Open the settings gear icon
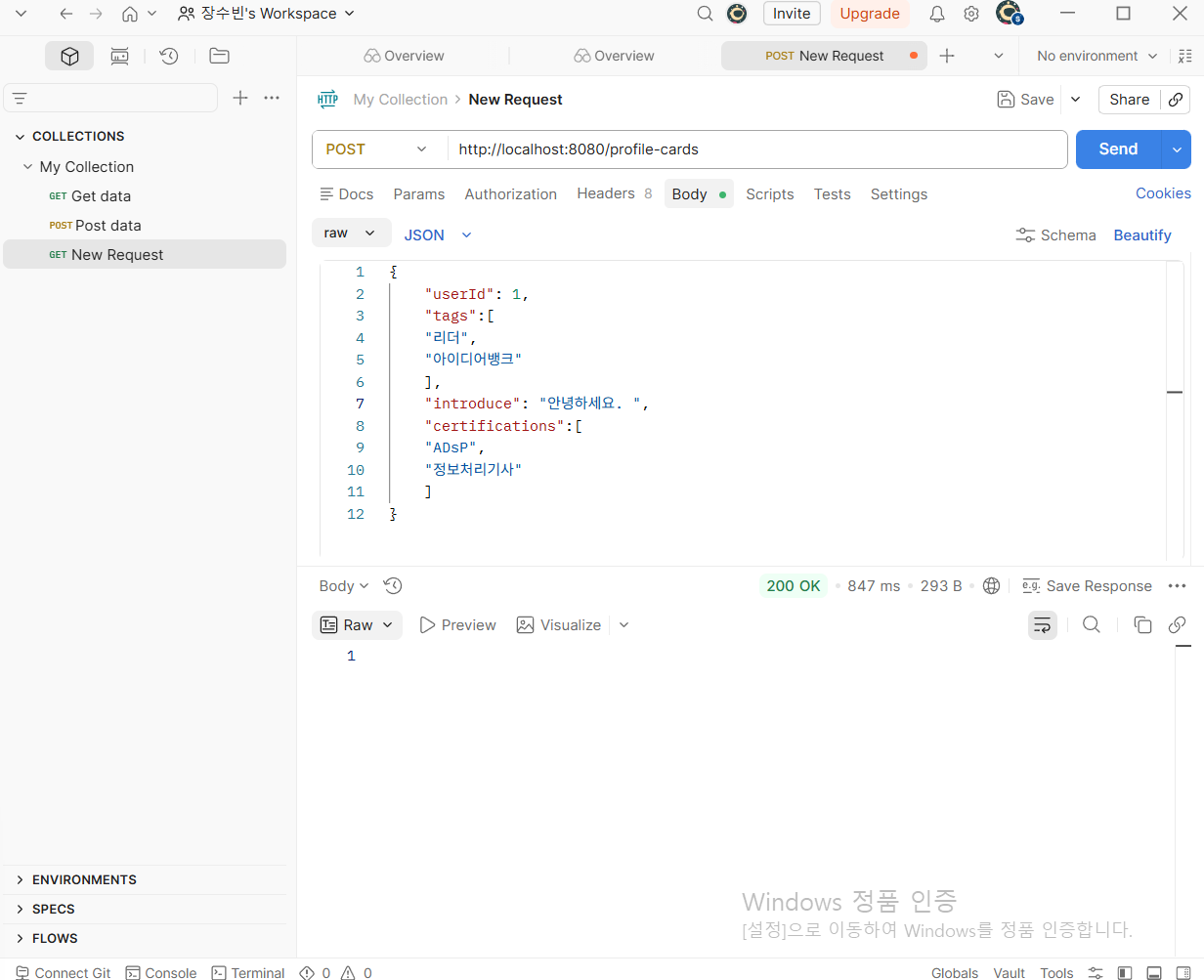Viewport: 1204px width, 980px height. point(970,14)
